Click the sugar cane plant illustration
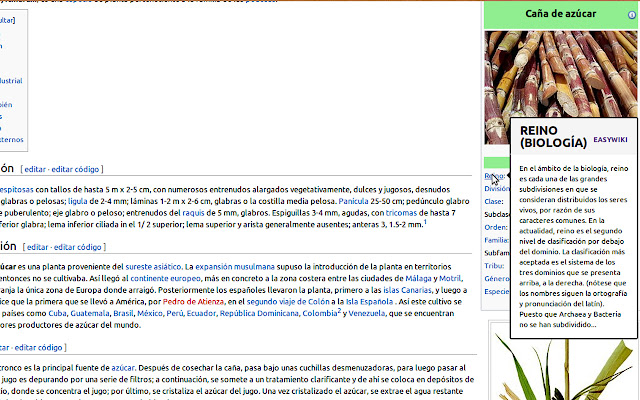The image size is (640, 400). pos(563,367)
